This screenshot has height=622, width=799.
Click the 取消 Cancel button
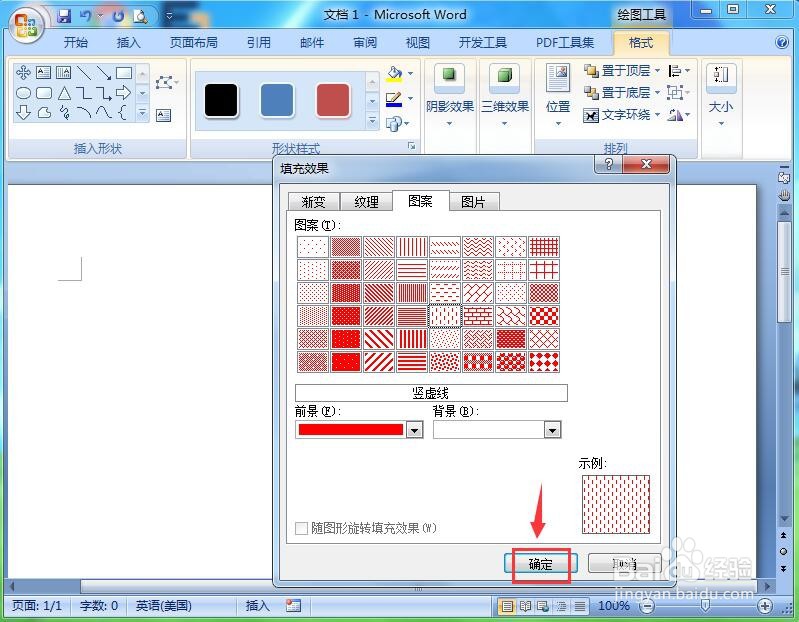(624, 563)
